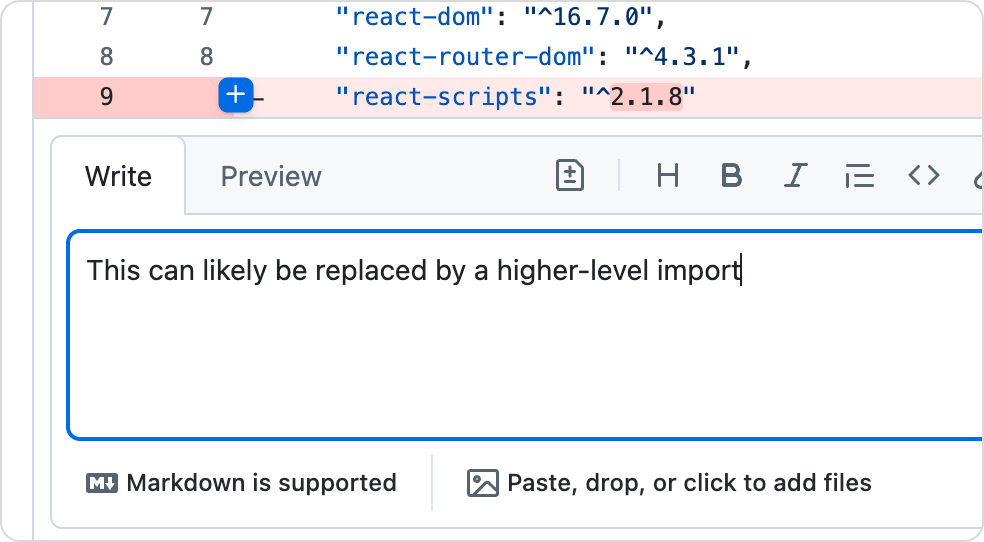984x542 pixels.
Task: Click "Paste, drop, or click to add files"
Action: 670,483
